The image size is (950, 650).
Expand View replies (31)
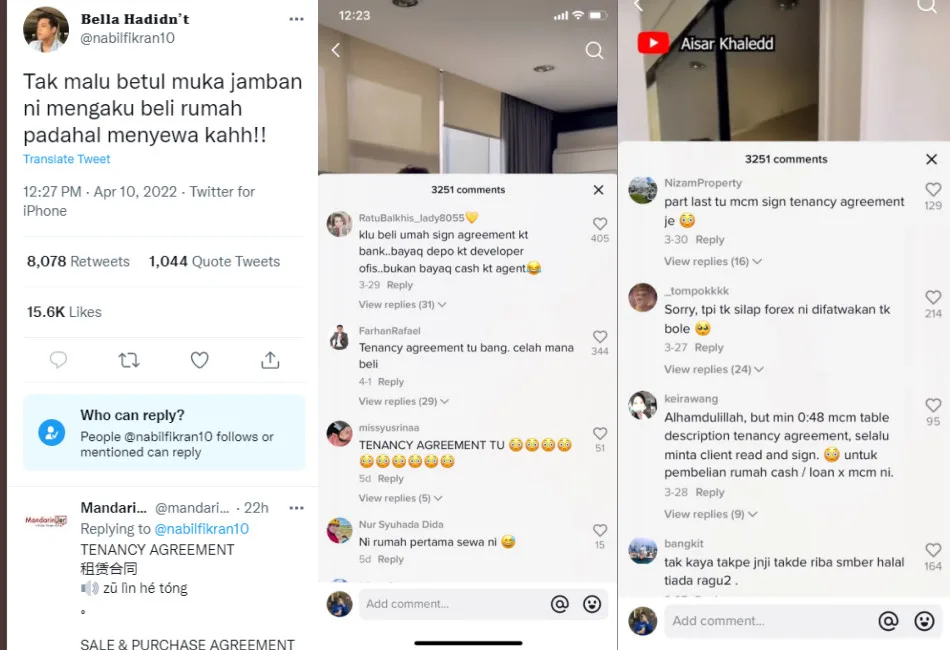pos(402,305)
